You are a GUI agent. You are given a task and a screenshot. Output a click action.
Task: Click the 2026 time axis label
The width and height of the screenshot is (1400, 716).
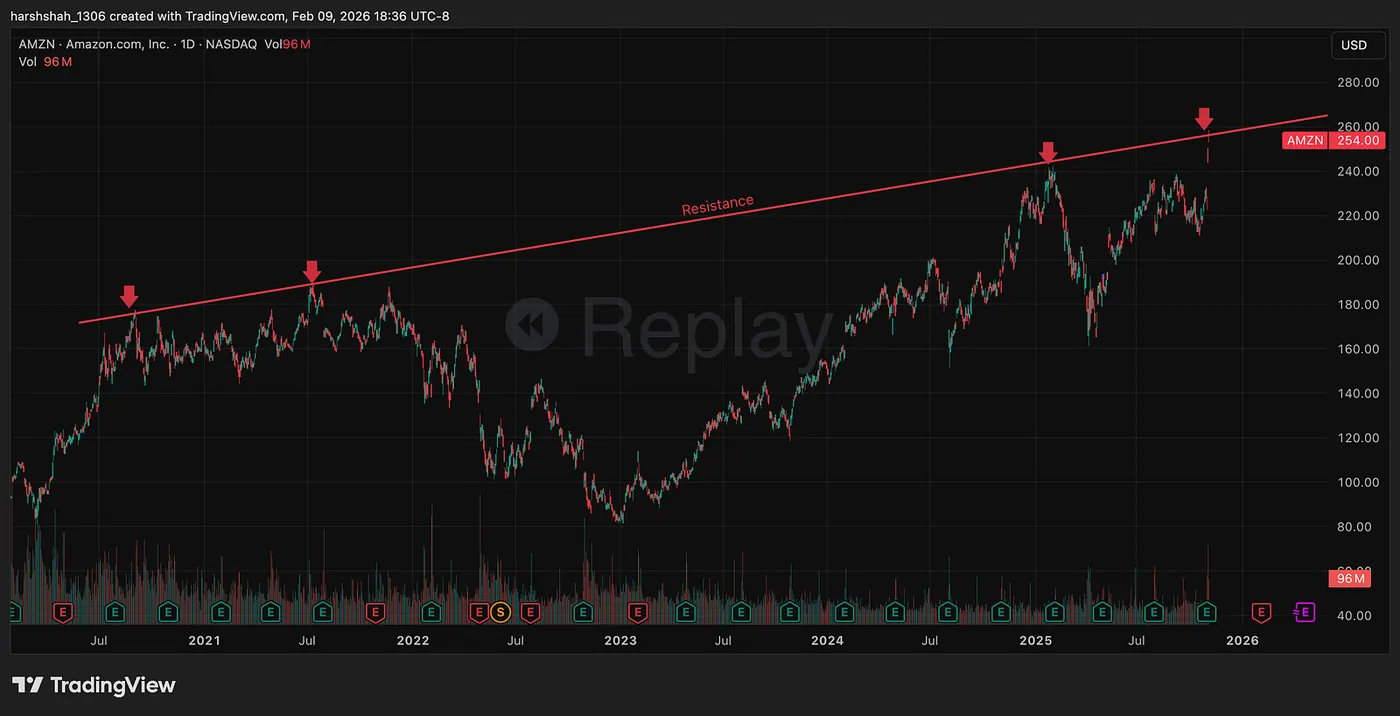tap(1243, 640)
